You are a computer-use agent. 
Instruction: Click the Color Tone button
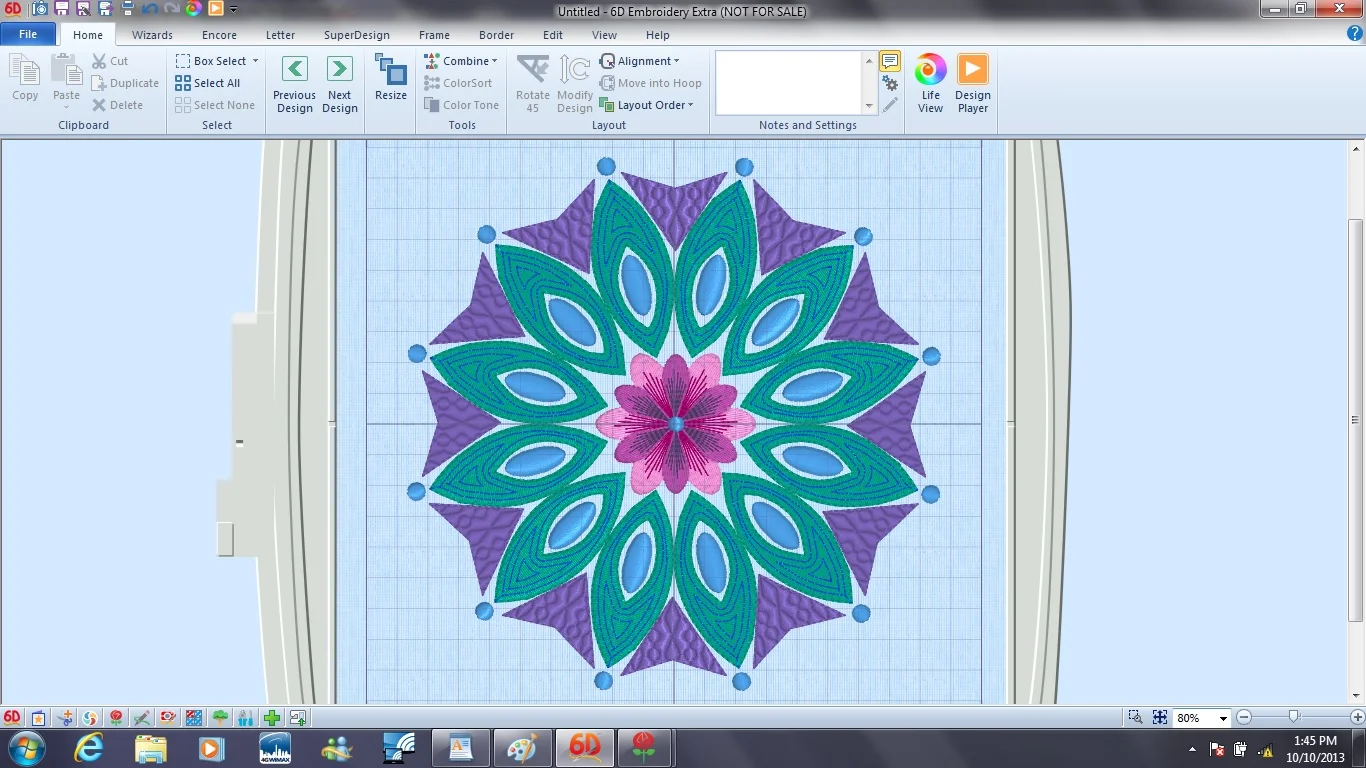coord(461,105)
